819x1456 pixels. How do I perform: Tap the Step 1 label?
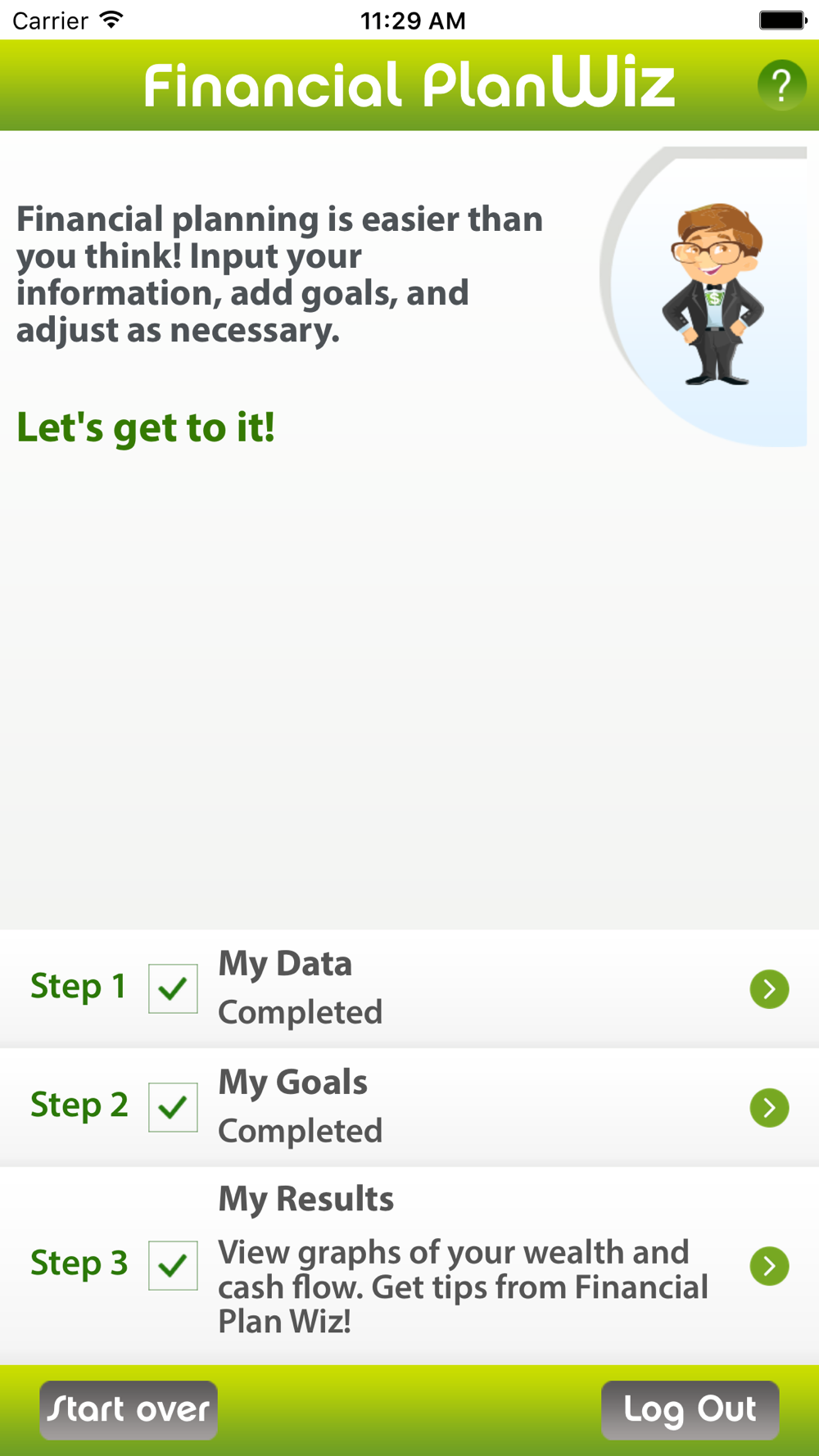(79, 987)
